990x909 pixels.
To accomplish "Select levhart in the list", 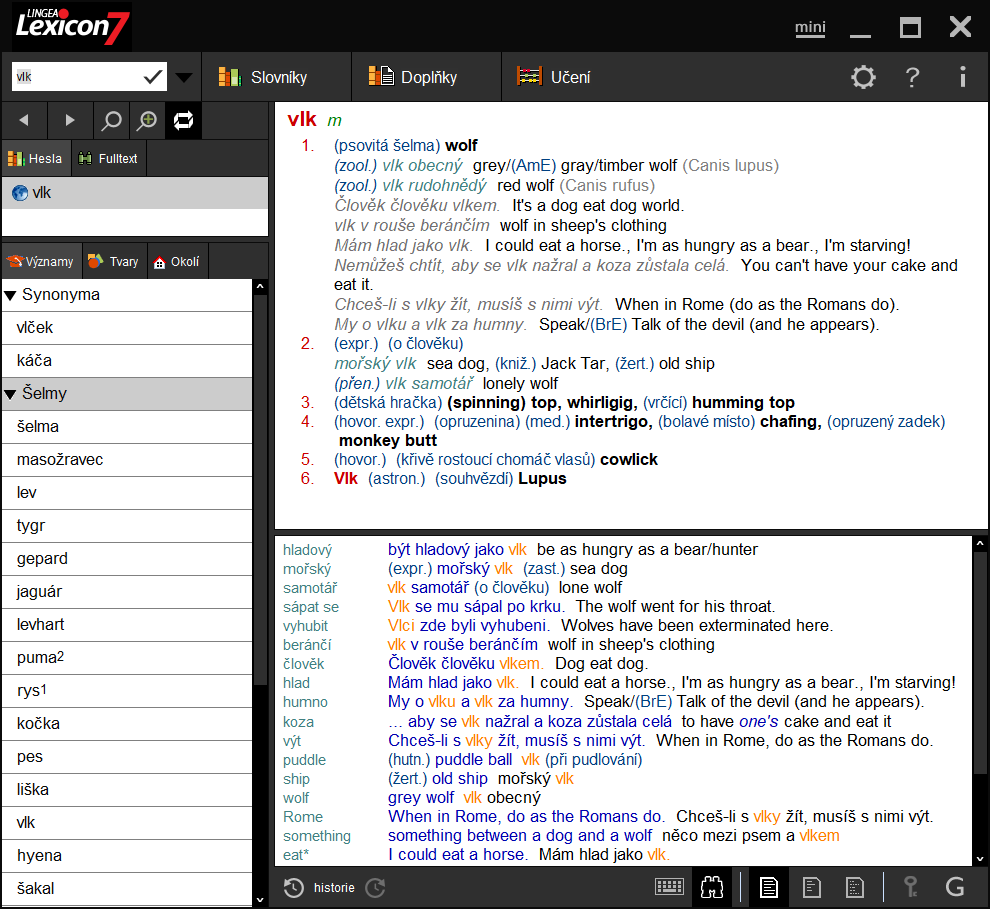I will tap(128, 624).
